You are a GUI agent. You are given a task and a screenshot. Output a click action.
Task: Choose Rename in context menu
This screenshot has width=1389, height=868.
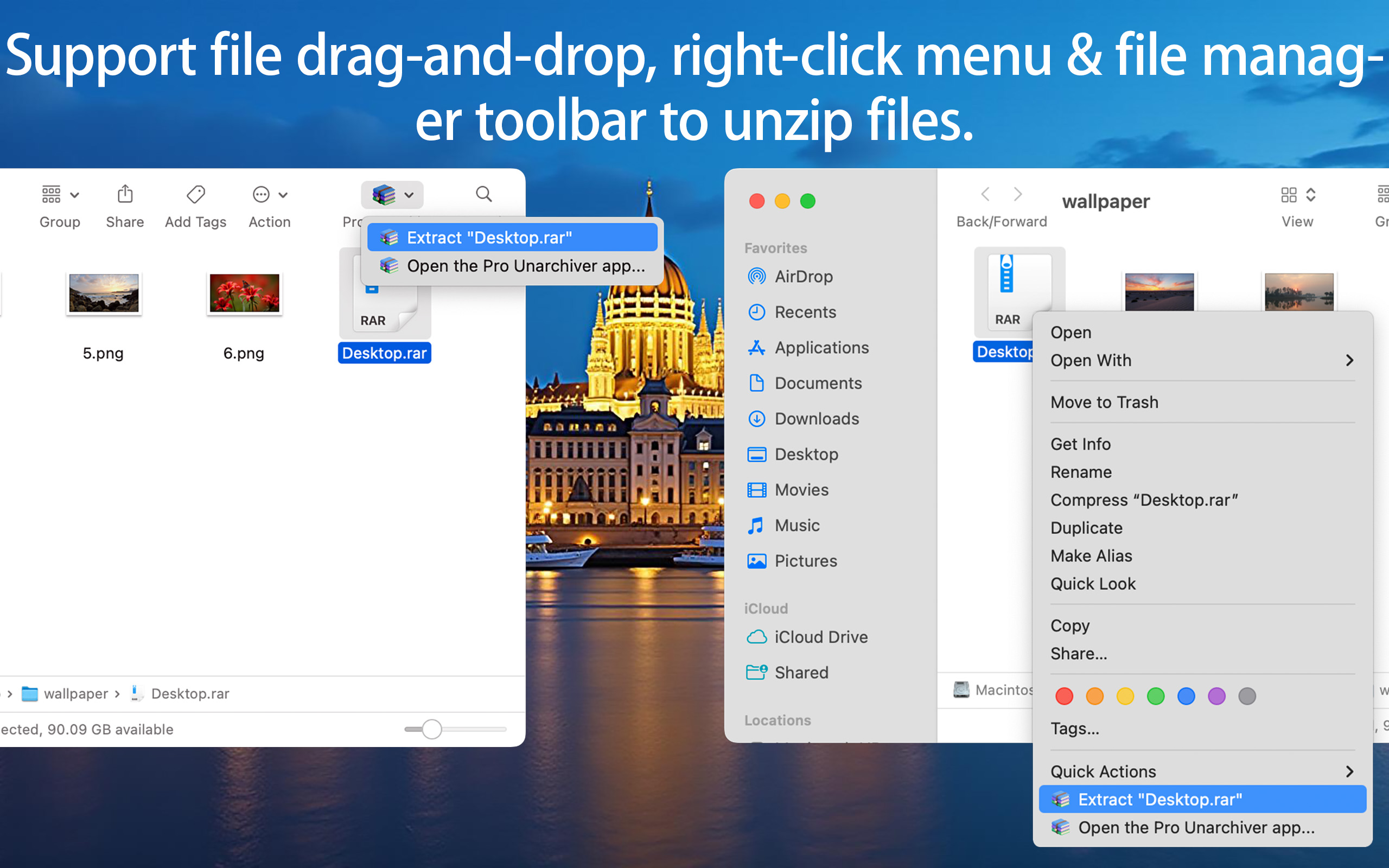click(1202, 473)
